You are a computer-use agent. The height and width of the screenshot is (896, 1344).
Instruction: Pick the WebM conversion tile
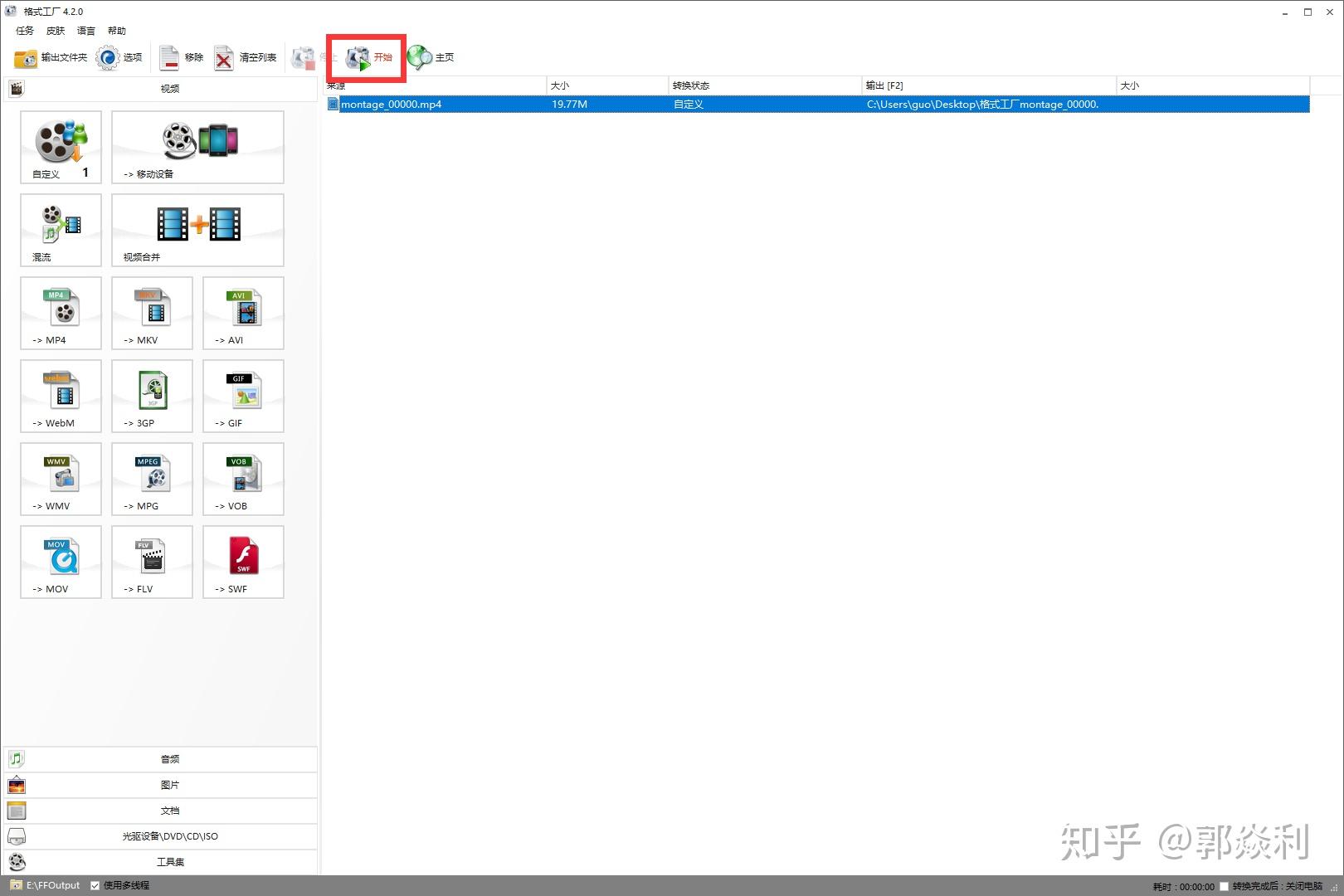pyautogui.click(x=61, y=396)
